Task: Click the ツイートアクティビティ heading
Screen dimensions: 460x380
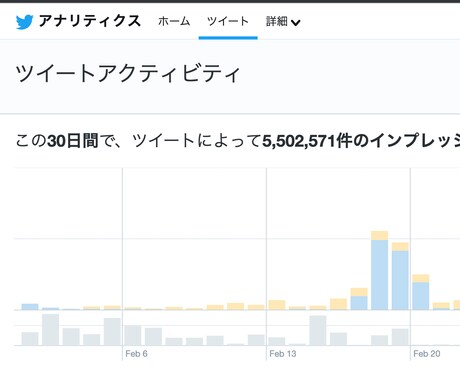Action: [128, 73]
